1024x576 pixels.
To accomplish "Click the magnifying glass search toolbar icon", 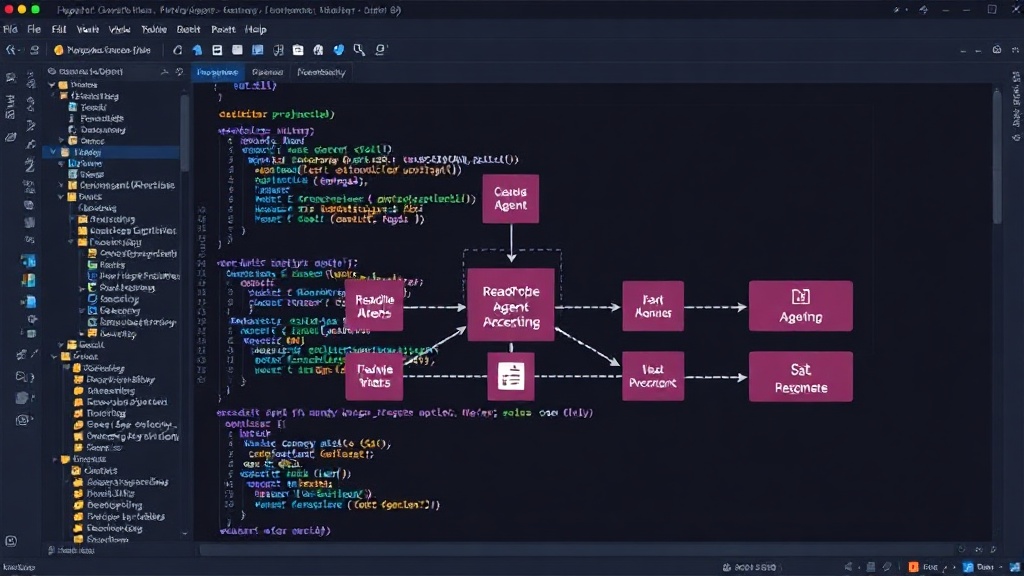I will pos(359,50).
